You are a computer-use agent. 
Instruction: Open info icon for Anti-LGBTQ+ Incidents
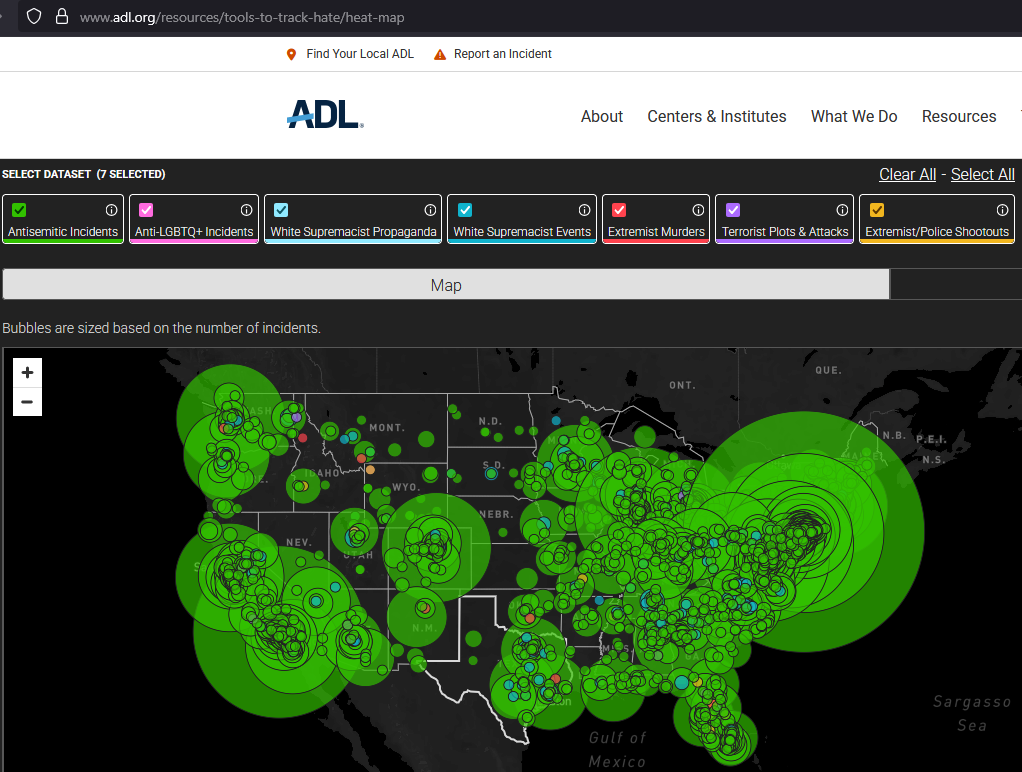coord(246,210)
